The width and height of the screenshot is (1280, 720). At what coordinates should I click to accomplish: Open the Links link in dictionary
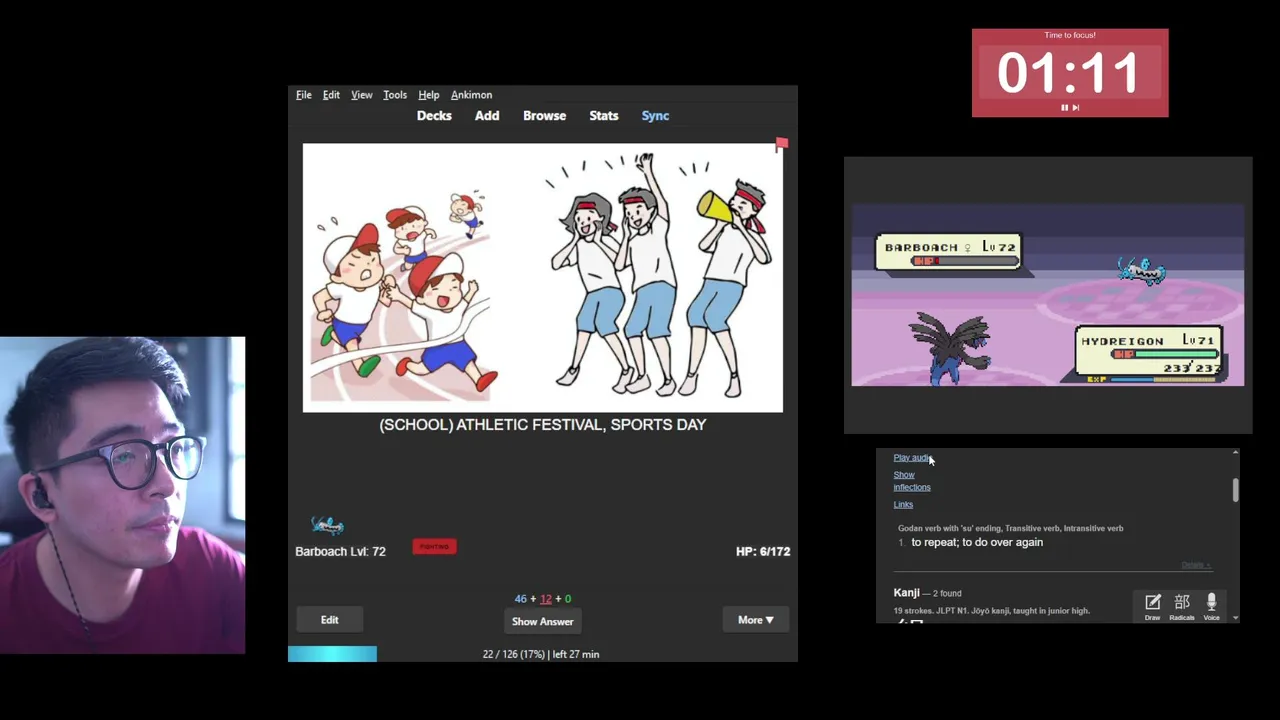pyautogui.click(x=903, y=505)
